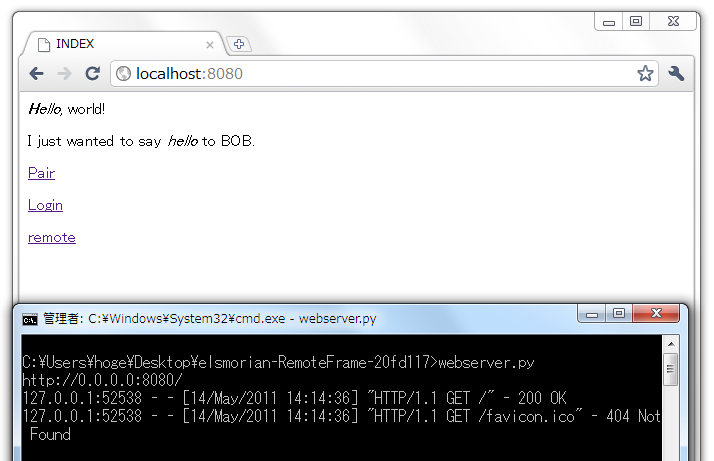714x461 pixels.
Task: Click the favicon.ico 404 log line
Action: point(342,425)
